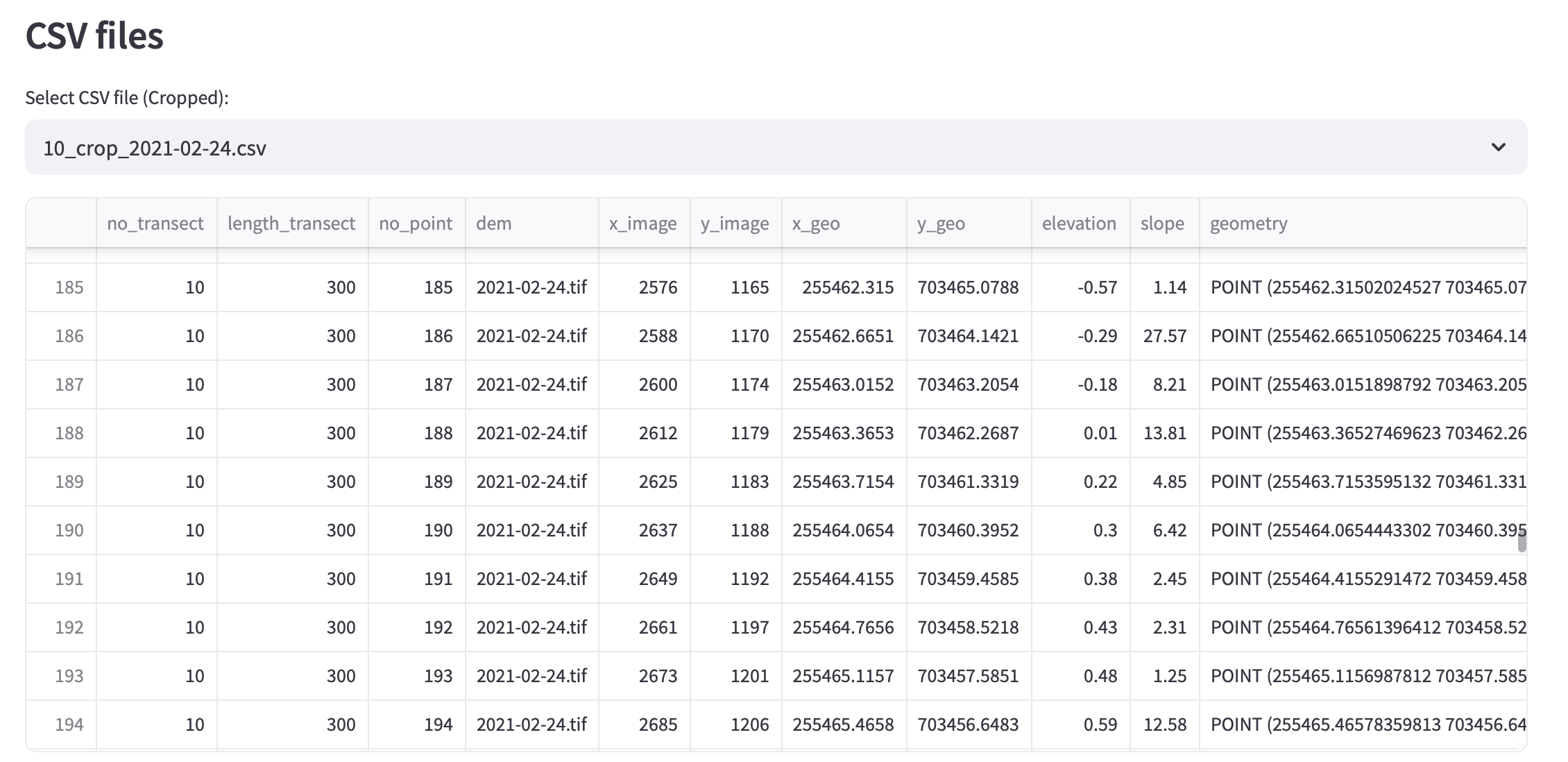The height and width of the screenshot is (762, 1568).
Task: Click the geometry column header
Action: (1363, 223)
